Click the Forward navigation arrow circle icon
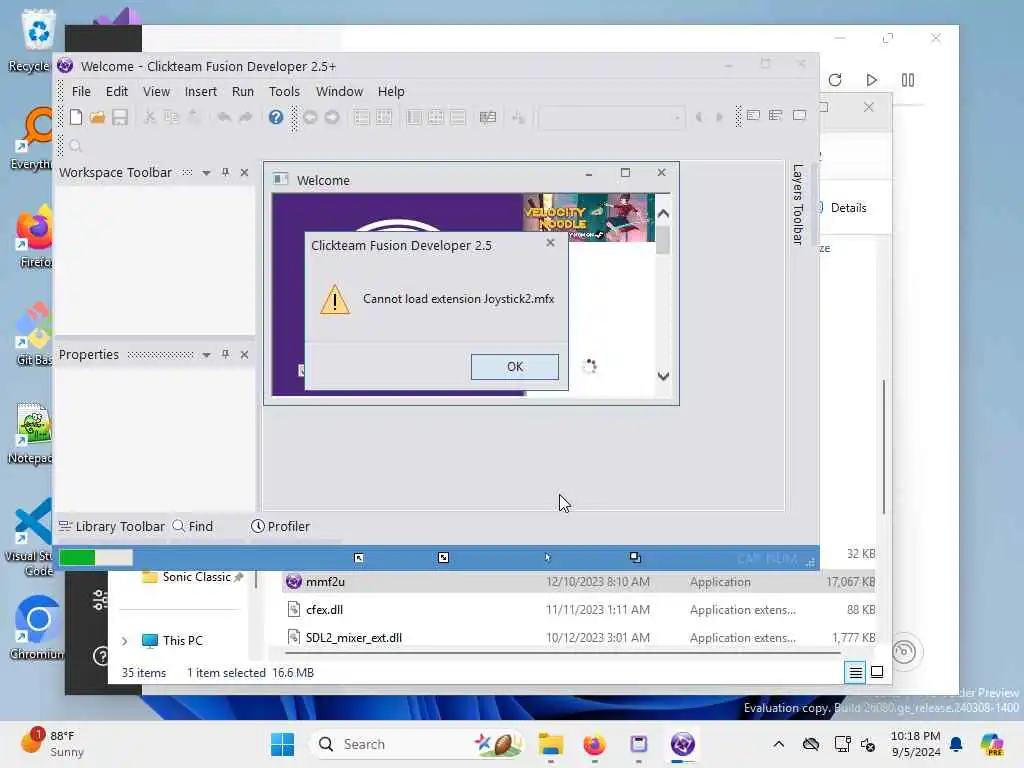 (x=332, y=117)
